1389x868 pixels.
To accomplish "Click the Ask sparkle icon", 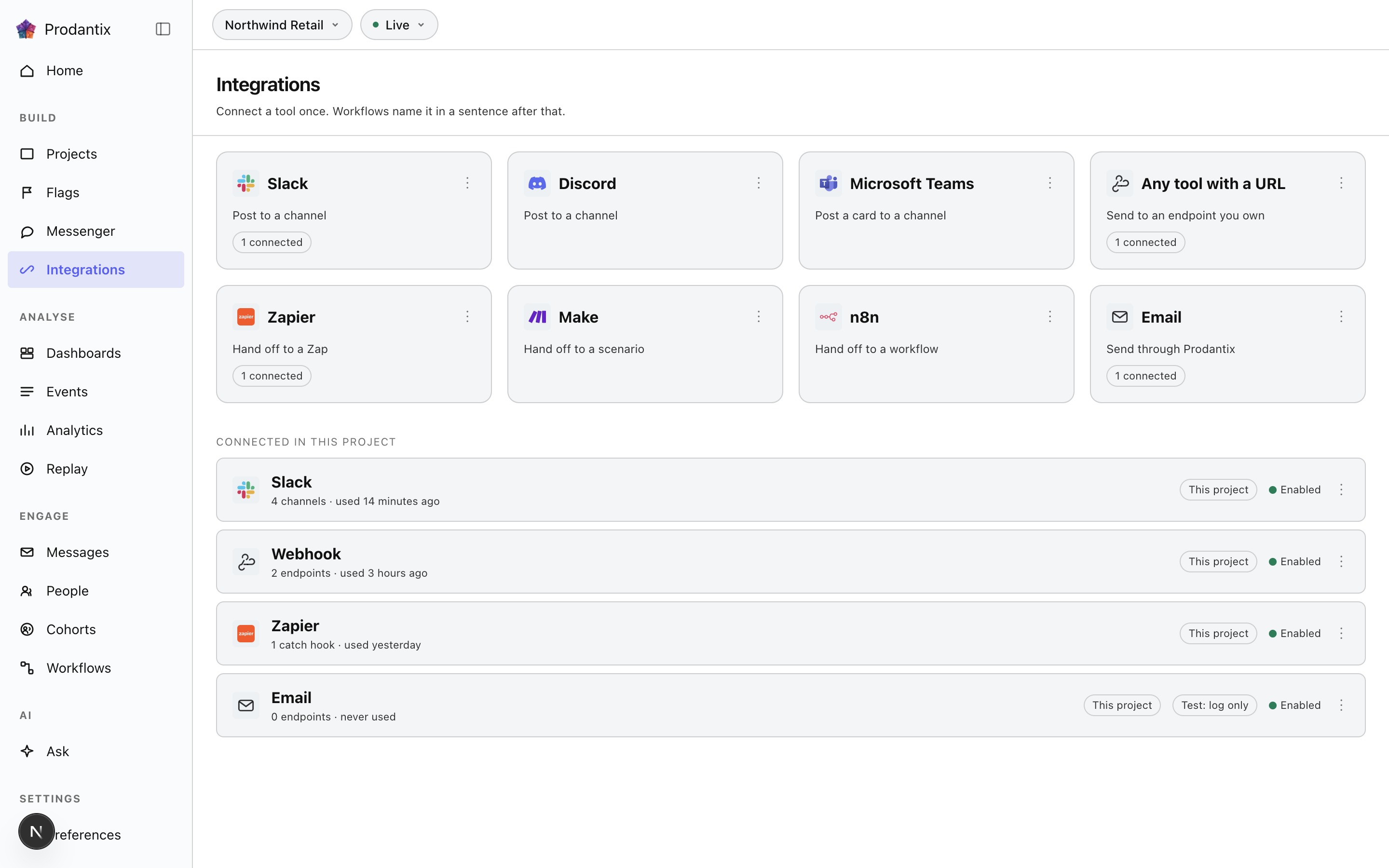I will click(x=27, y=751).
